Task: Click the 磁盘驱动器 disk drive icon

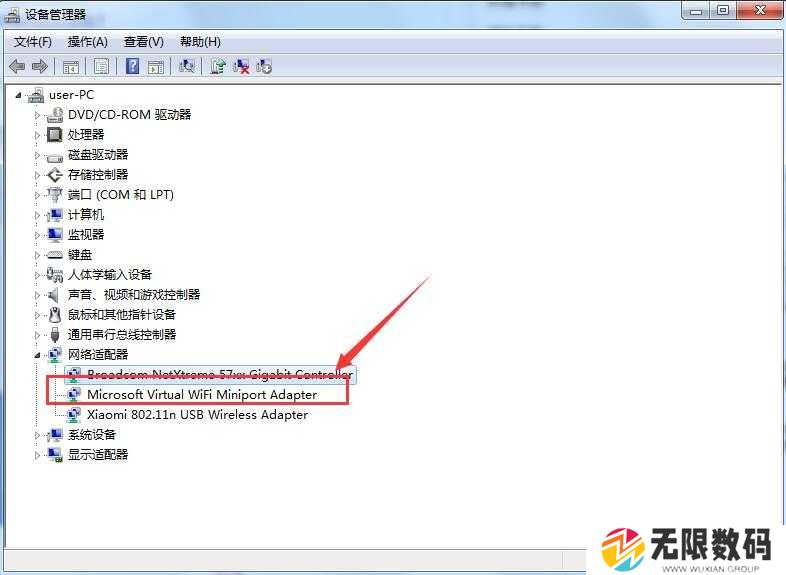Action: (55, 157)
